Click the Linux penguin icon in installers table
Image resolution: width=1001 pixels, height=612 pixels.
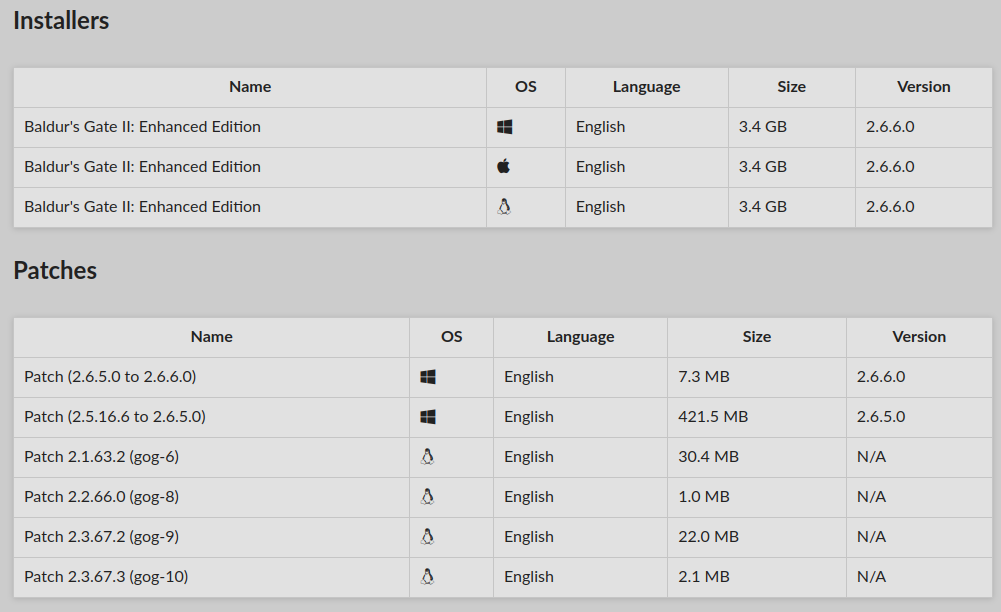[504, 207]
